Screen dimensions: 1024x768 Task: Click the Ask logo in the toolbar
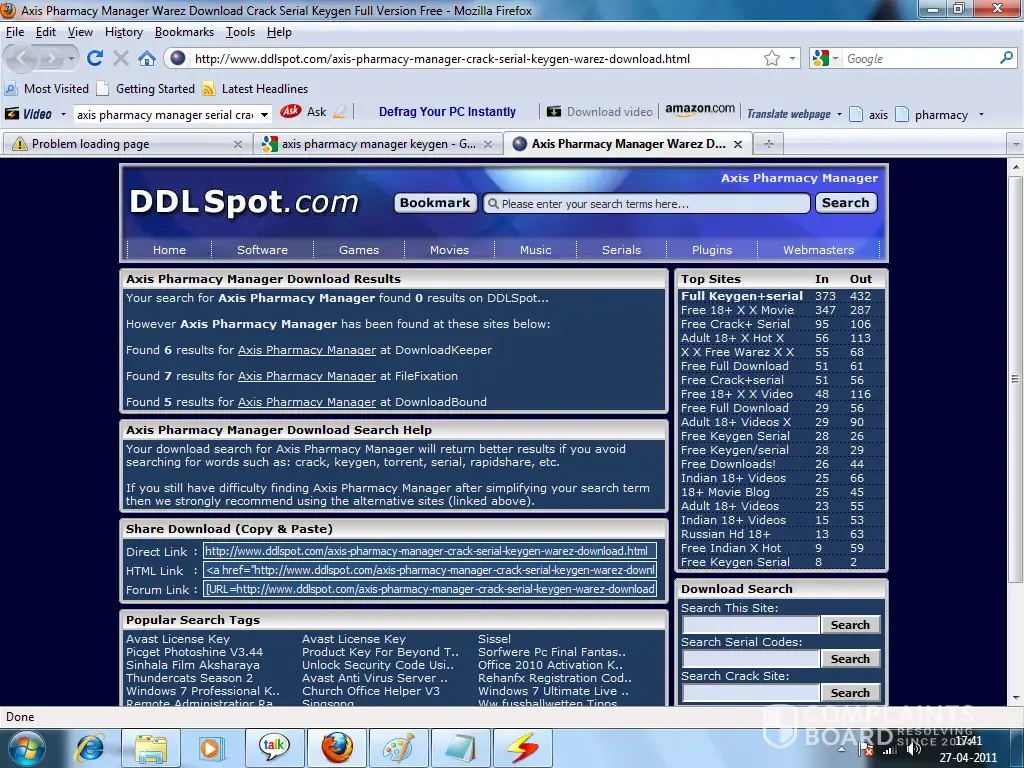(291, 112)
